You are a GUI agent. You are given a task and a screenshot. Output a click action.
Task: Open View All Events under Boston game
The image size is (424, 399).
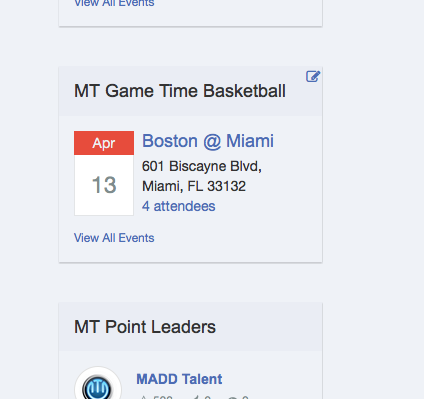click(114, 238)
